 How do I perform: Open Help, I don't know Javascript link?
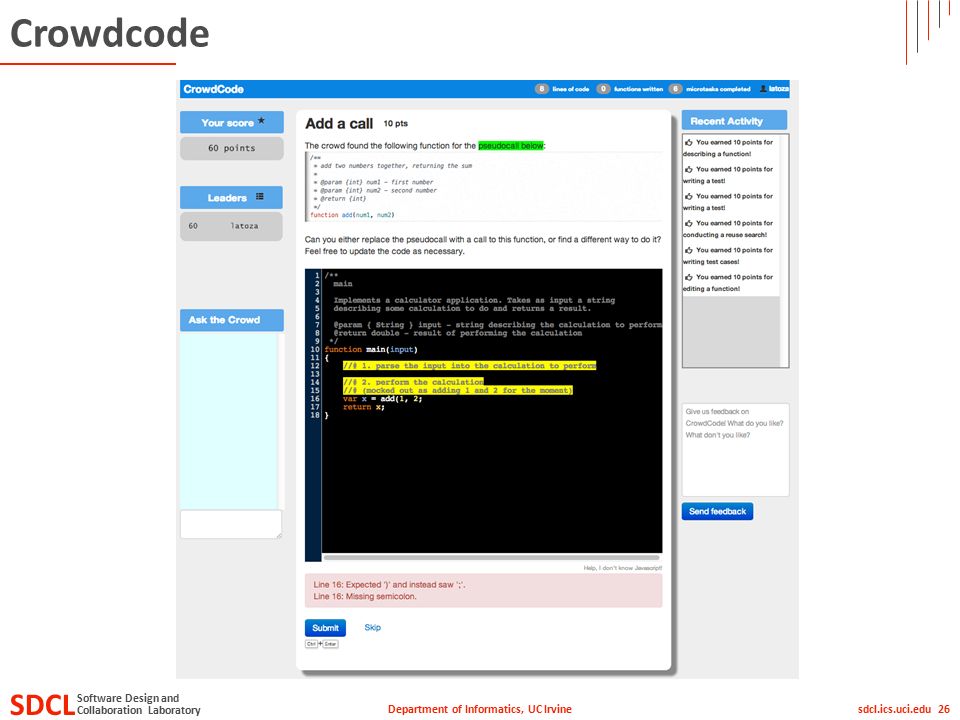(x=623, y=568)
